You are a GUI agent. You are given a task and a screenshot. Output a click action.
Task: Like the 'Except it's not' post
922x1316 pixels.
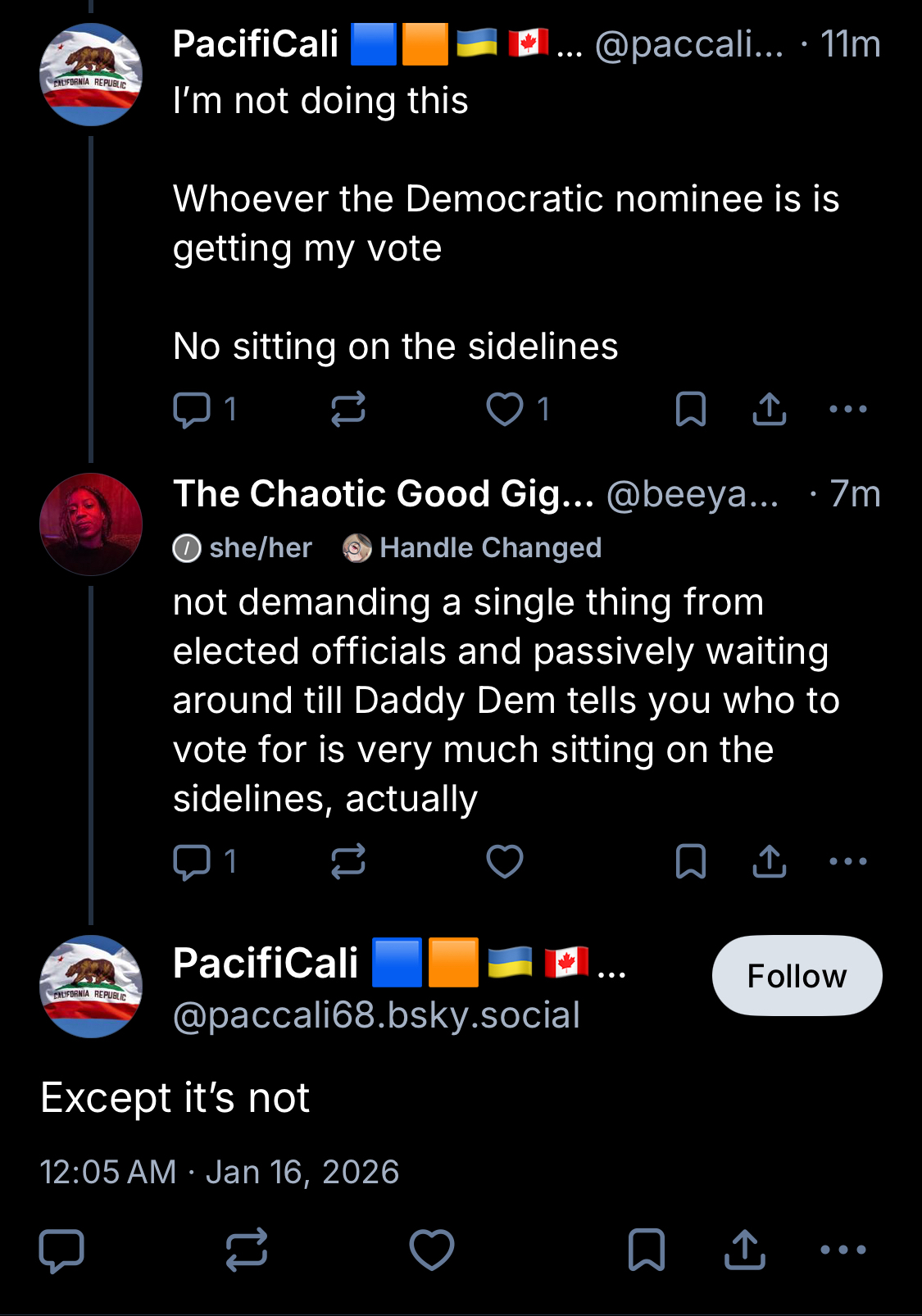(x=432, y=1250)
